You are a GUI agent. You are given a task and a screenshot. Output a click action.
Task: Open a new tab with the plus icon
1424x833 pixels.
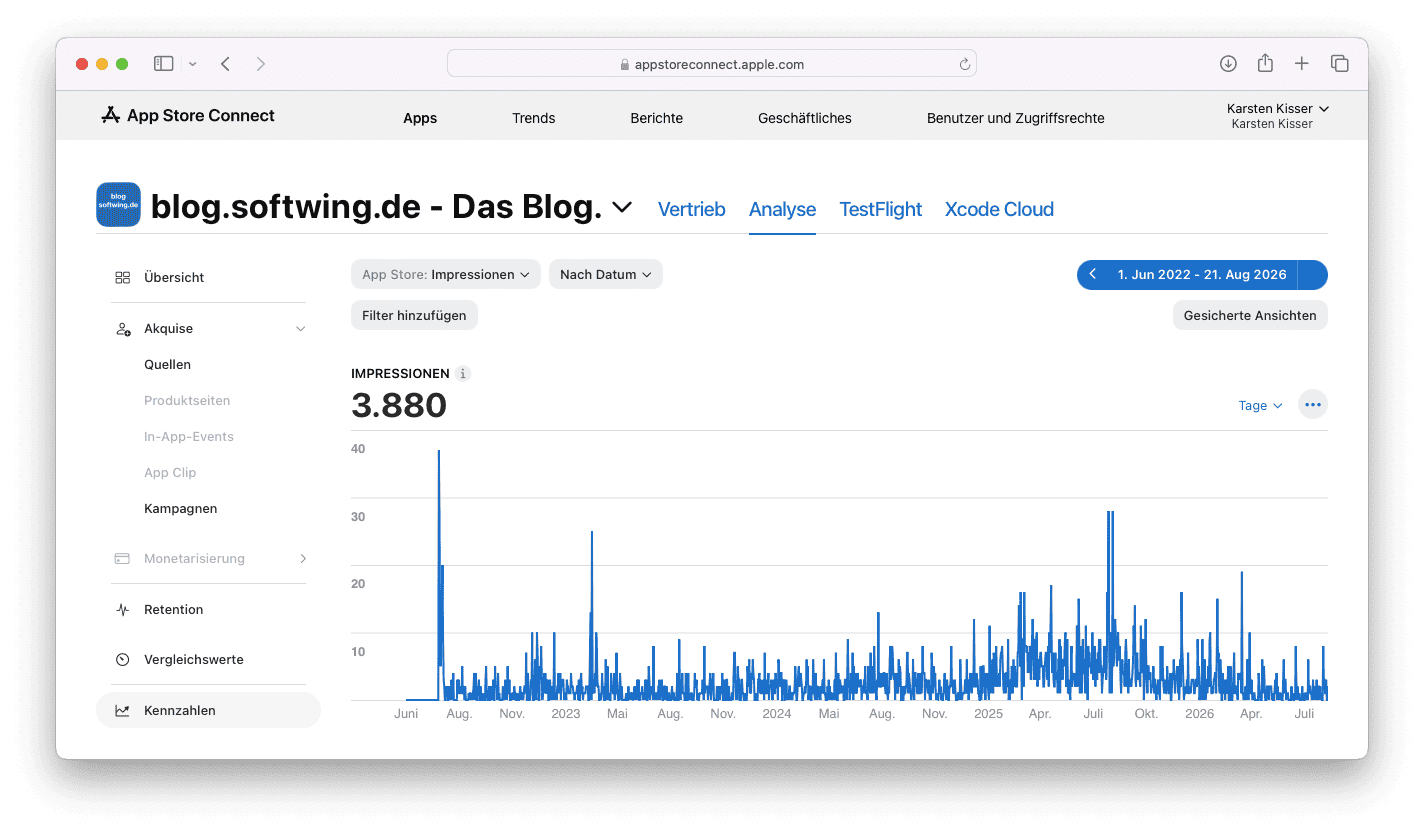point(1301,64)
